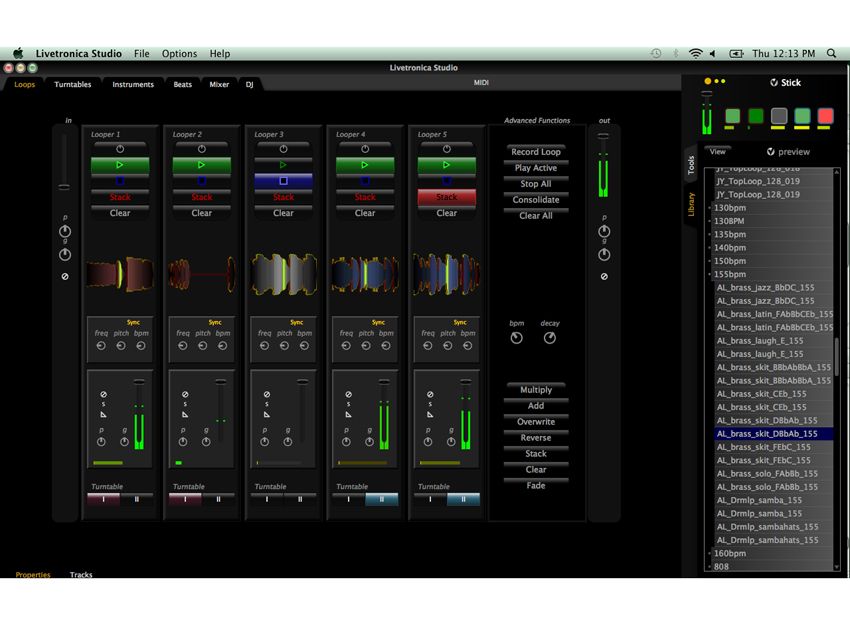Mute Looper 4 with its ø icon

click(x=348, y=394)
